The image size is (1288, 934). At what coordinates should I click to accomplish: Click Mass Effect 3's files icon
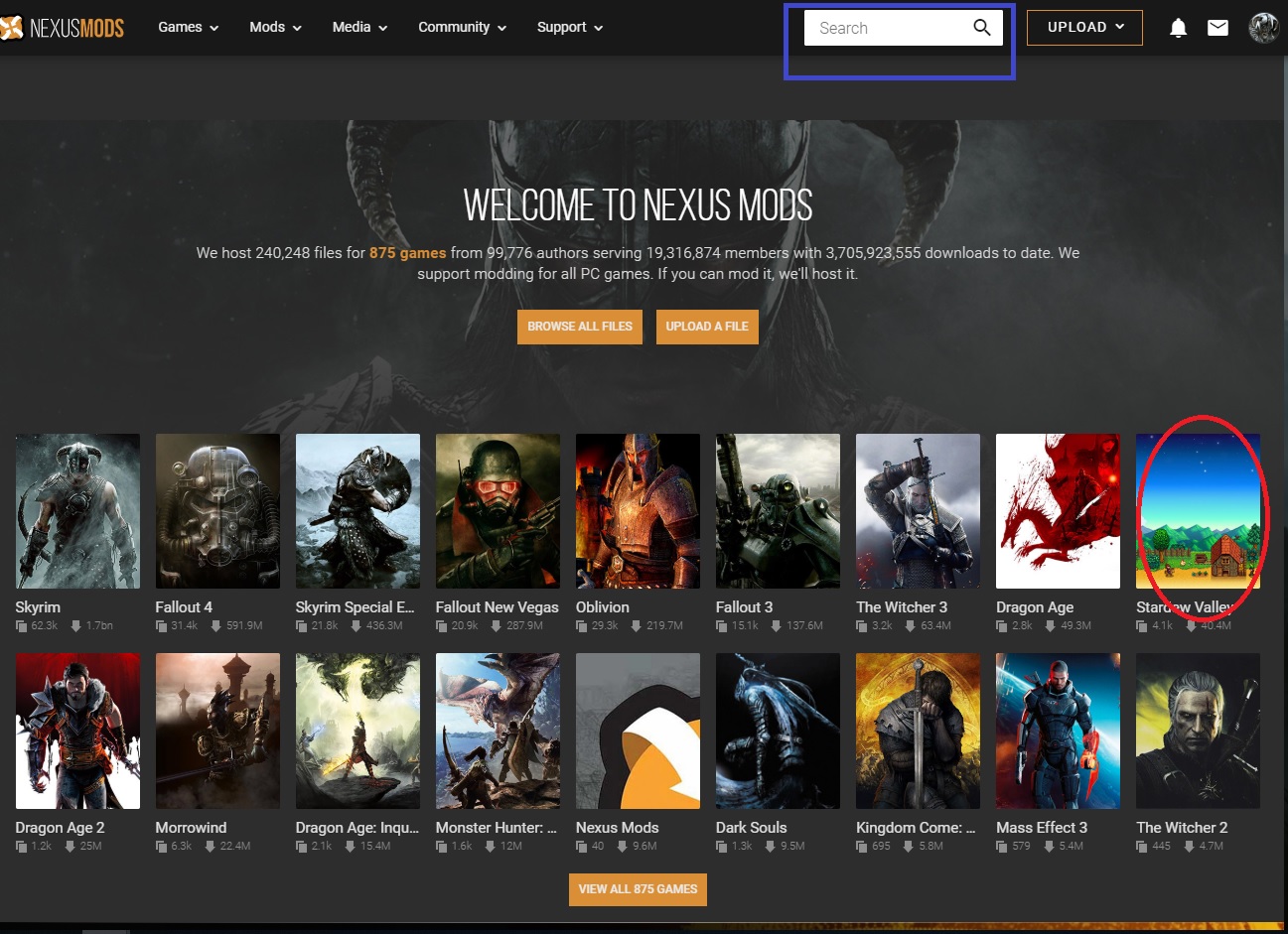tap(1002, 847)
